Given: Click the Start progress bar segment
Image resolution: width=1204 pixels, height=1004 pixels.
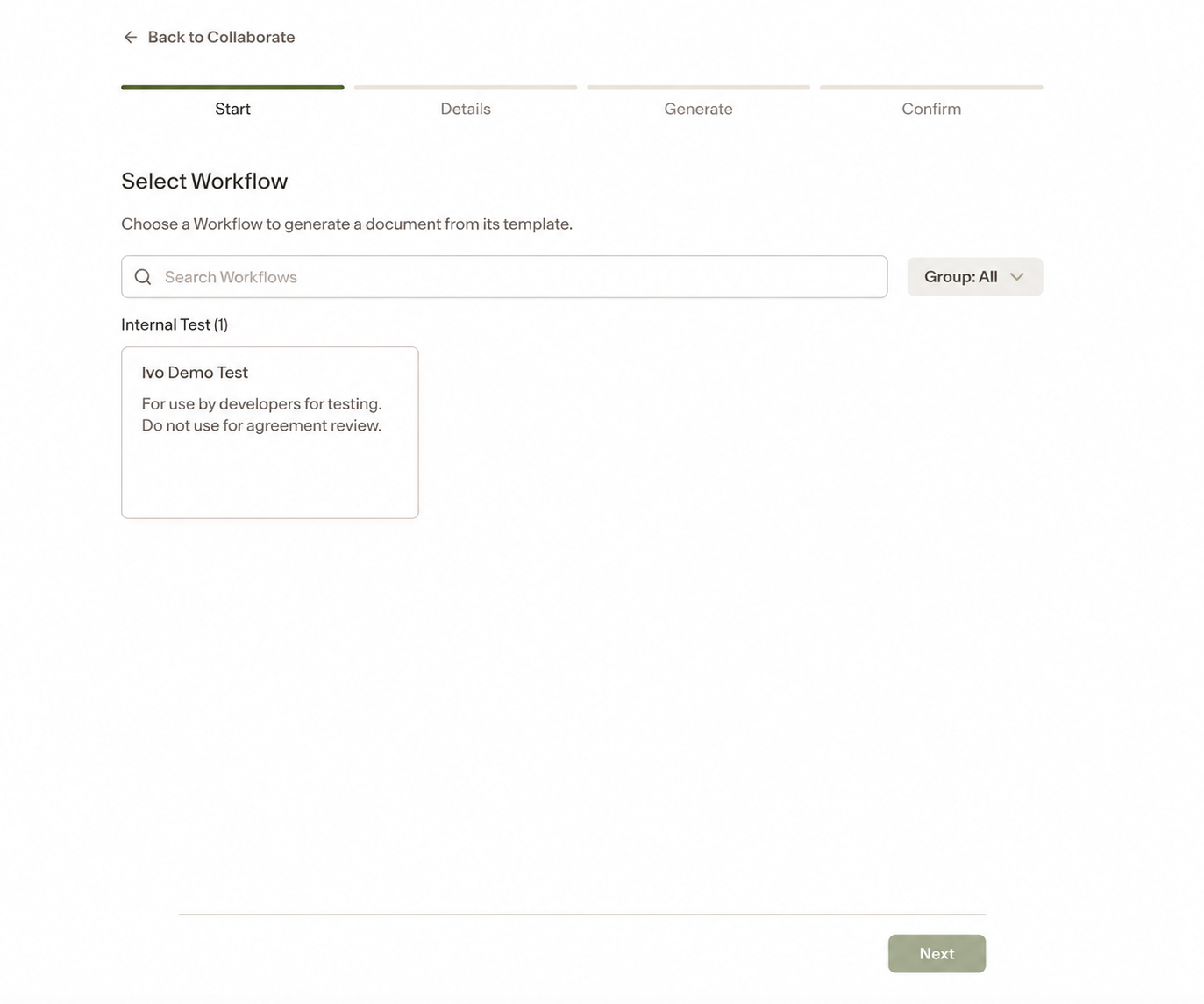Looking at the screenshot, I should coord(232,88).
